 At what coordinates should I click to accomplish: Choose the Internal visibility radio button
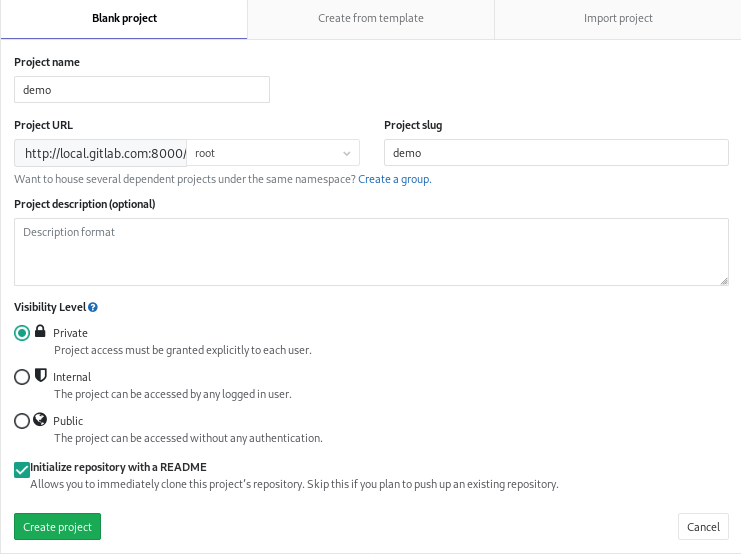tap(22, 377)
